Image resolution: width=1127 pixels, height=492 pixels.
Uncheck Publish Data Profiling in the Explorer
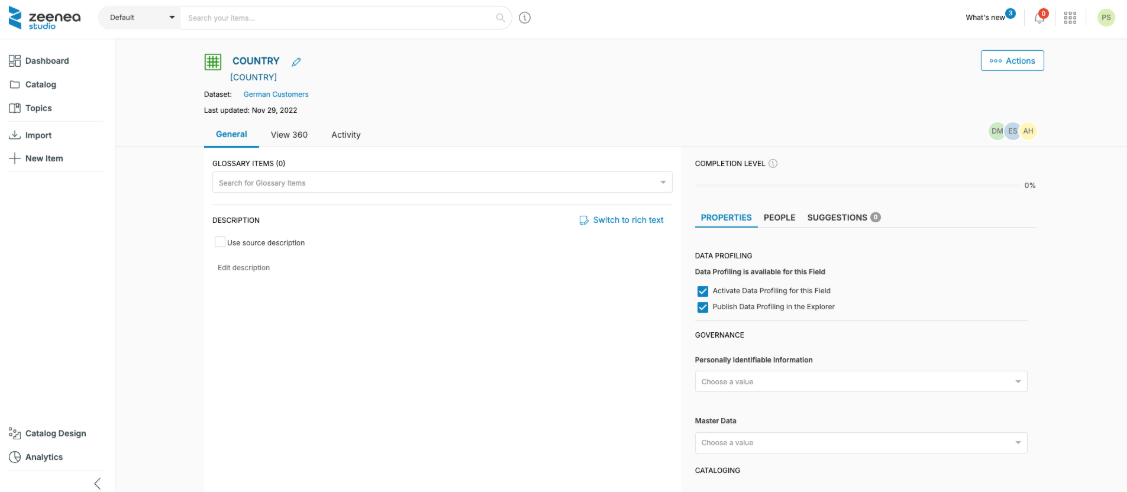[x=702, y=307]
